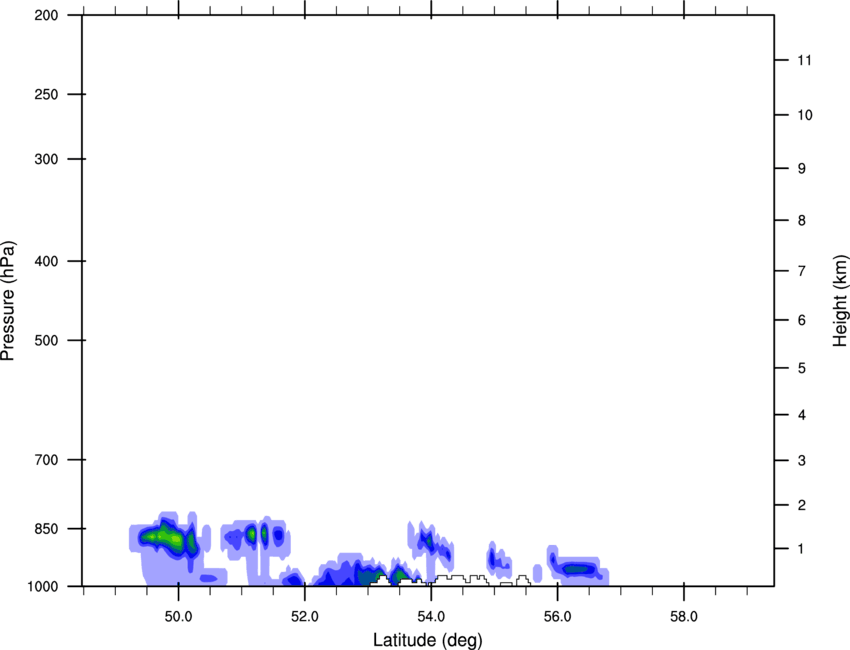The width and height of the screenshot is (850, 650).
Task: Click the Pressure (hPa) axis title
Action: (8, 300)
